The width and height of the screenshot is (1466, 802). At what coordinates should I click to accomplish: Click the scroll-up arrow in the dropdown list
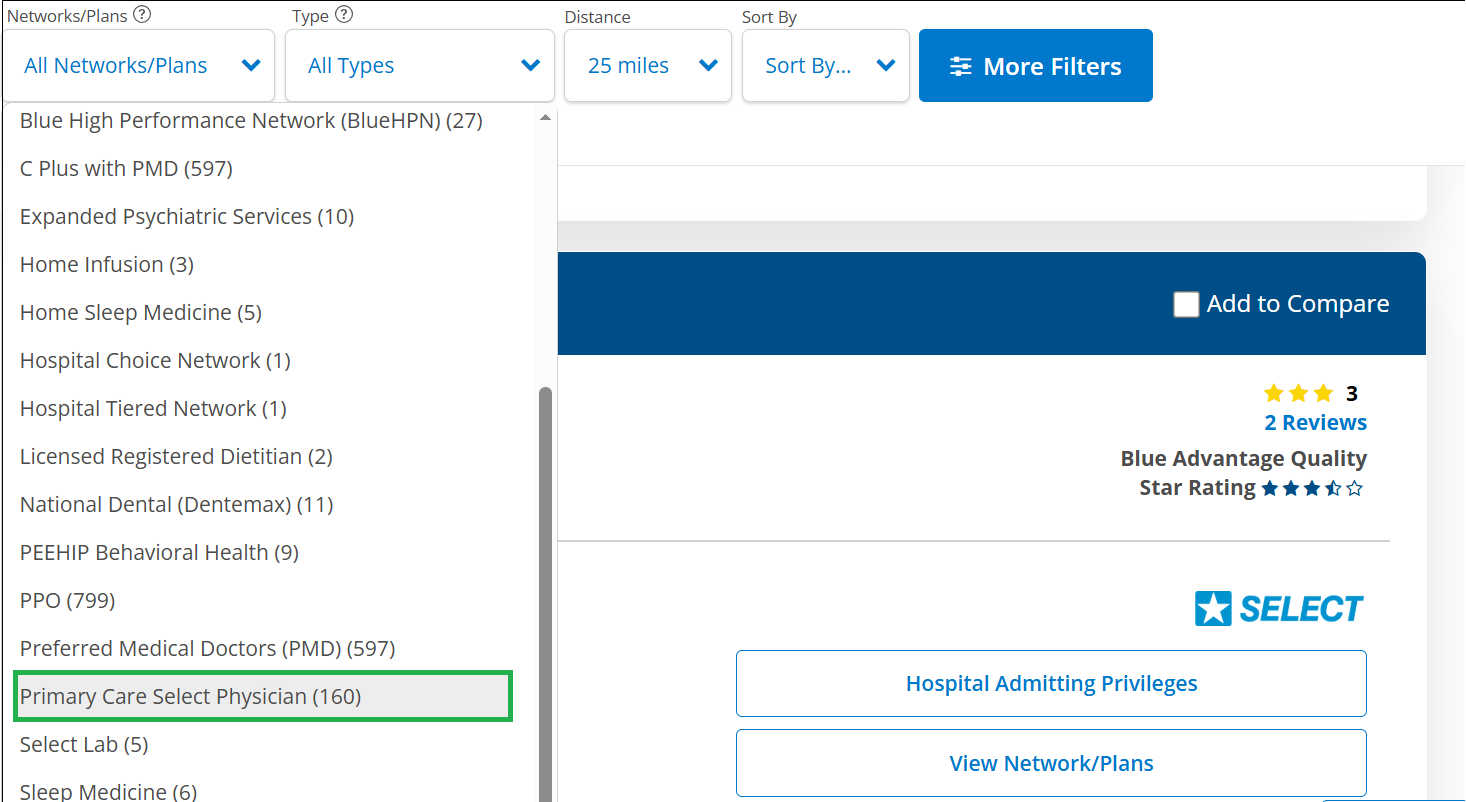coord(545,118)
